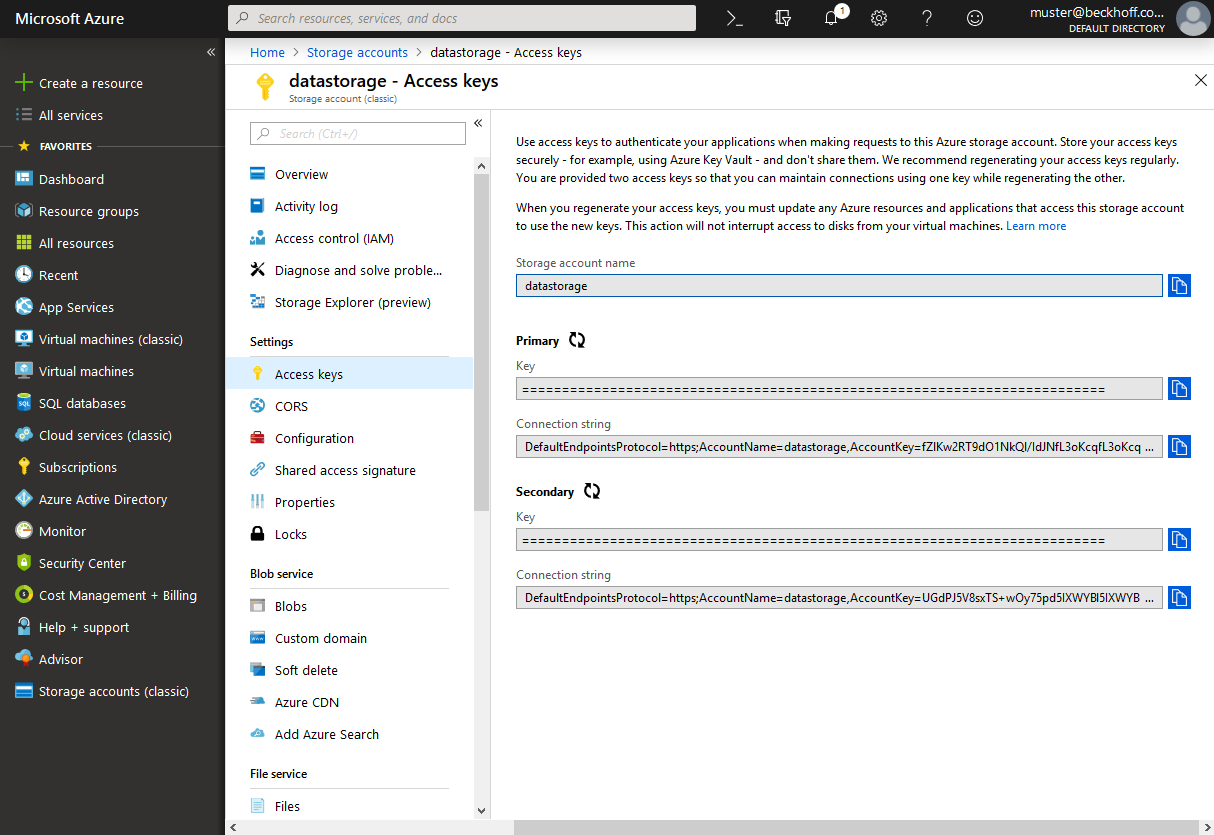
Task: Copy the secondary connection string
Action: [1179, 598]
